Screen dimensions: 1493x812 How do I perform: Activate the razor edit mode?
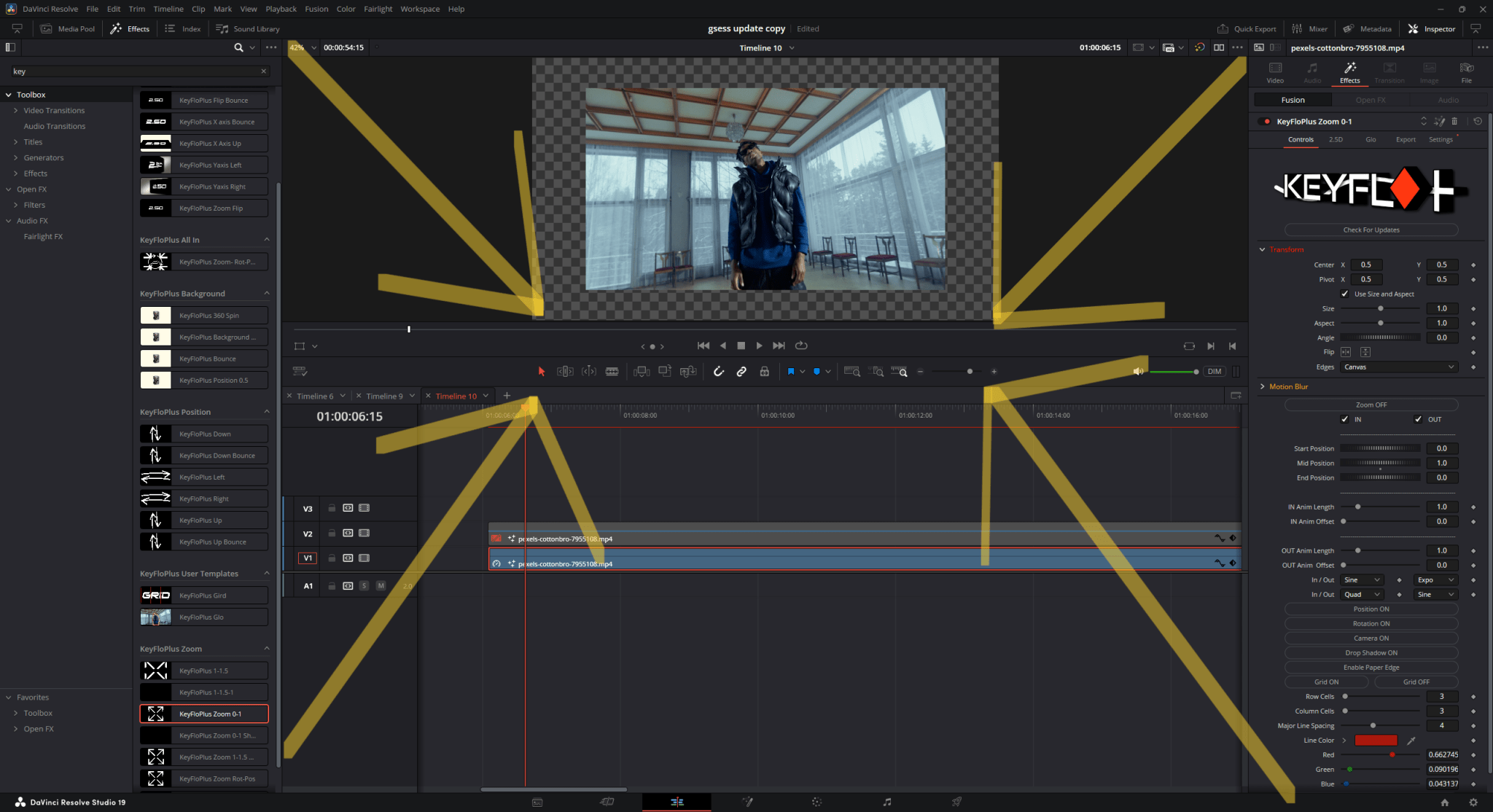click(612, 372)
